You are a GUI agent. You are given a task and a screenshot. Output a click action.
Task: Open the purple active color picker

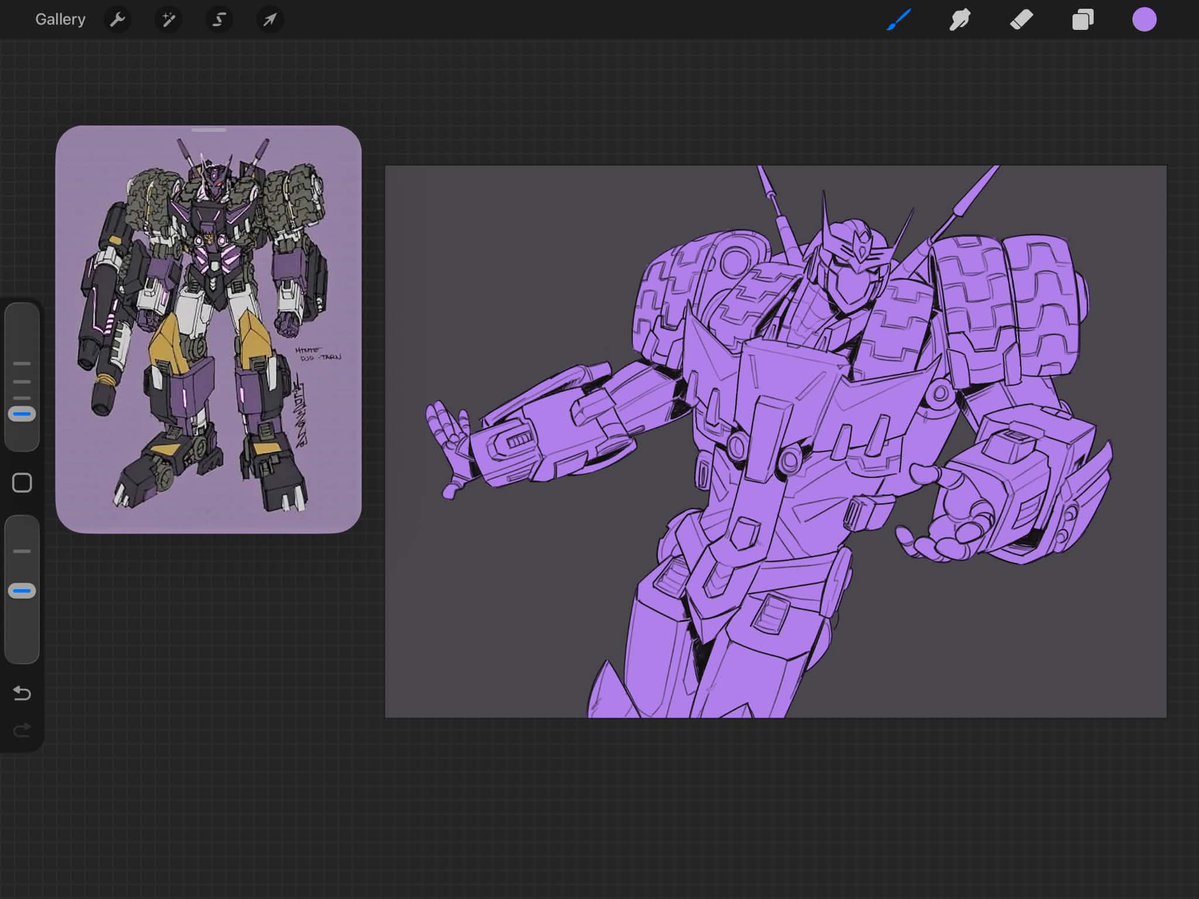click(x=1144, y=19)
